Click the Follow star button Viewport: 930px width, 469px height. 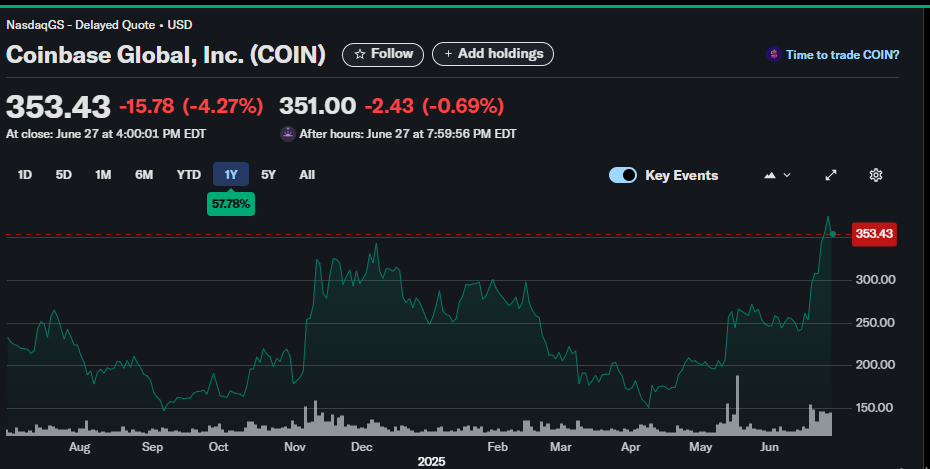383,55
